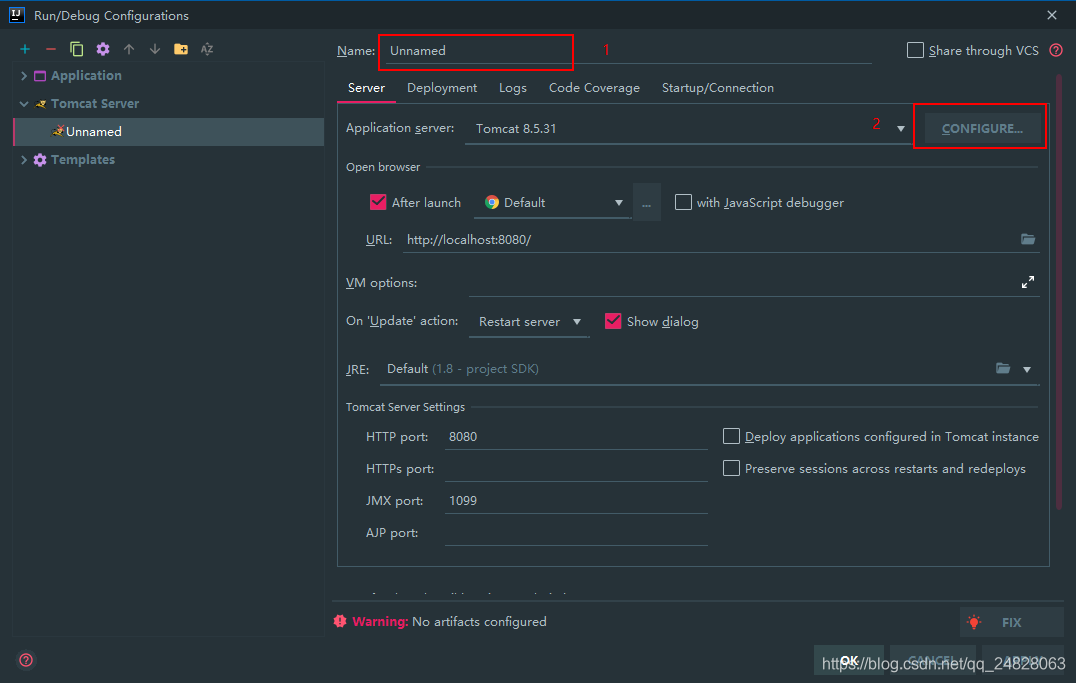Sort configurations alphabetically
This screenshot has width=1076, height=683.
(x=207, y=49)
